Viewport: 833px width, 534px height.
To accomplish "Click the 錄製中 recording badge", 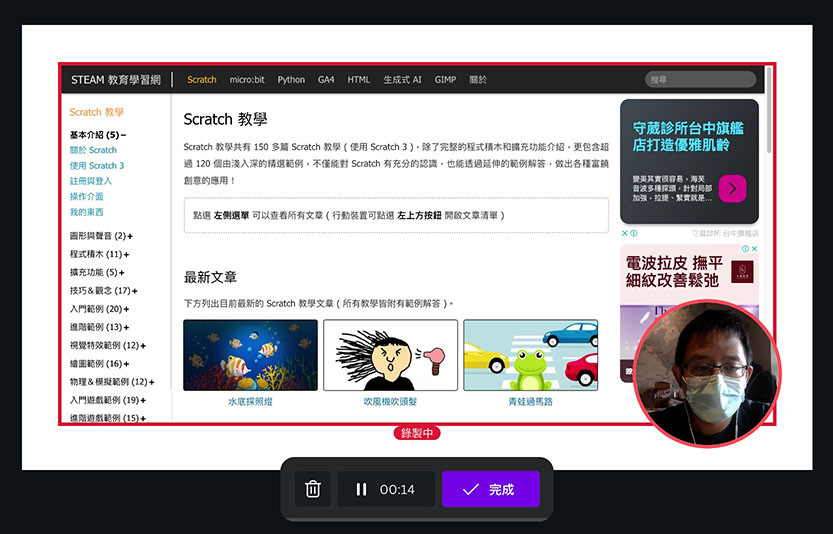I will pyautogui.click(x=417, y=433).
